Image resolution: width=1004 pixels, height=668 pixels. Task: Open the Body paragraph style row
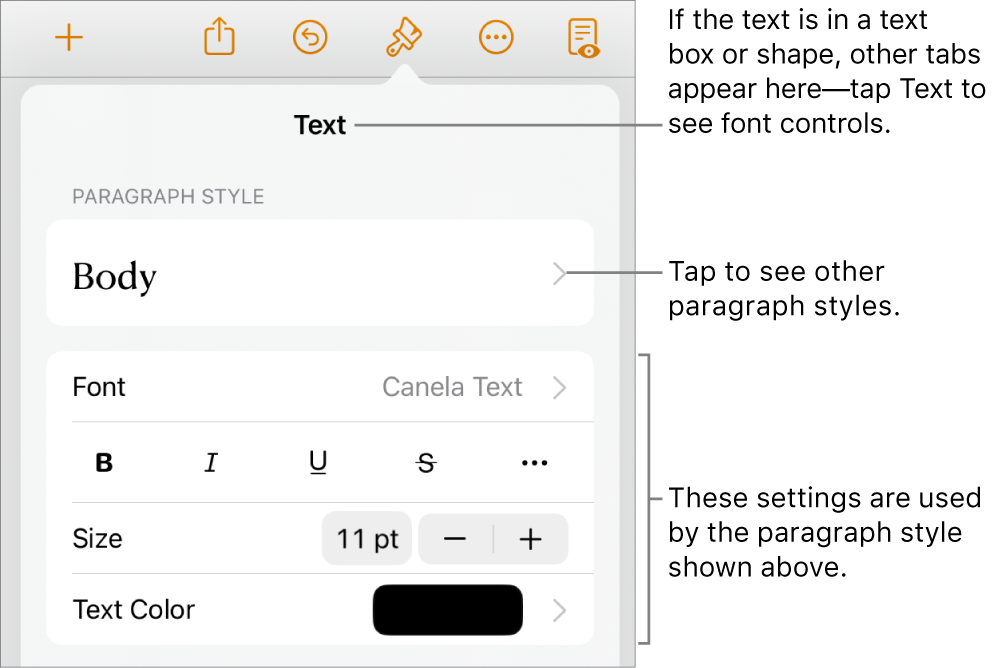300,276
